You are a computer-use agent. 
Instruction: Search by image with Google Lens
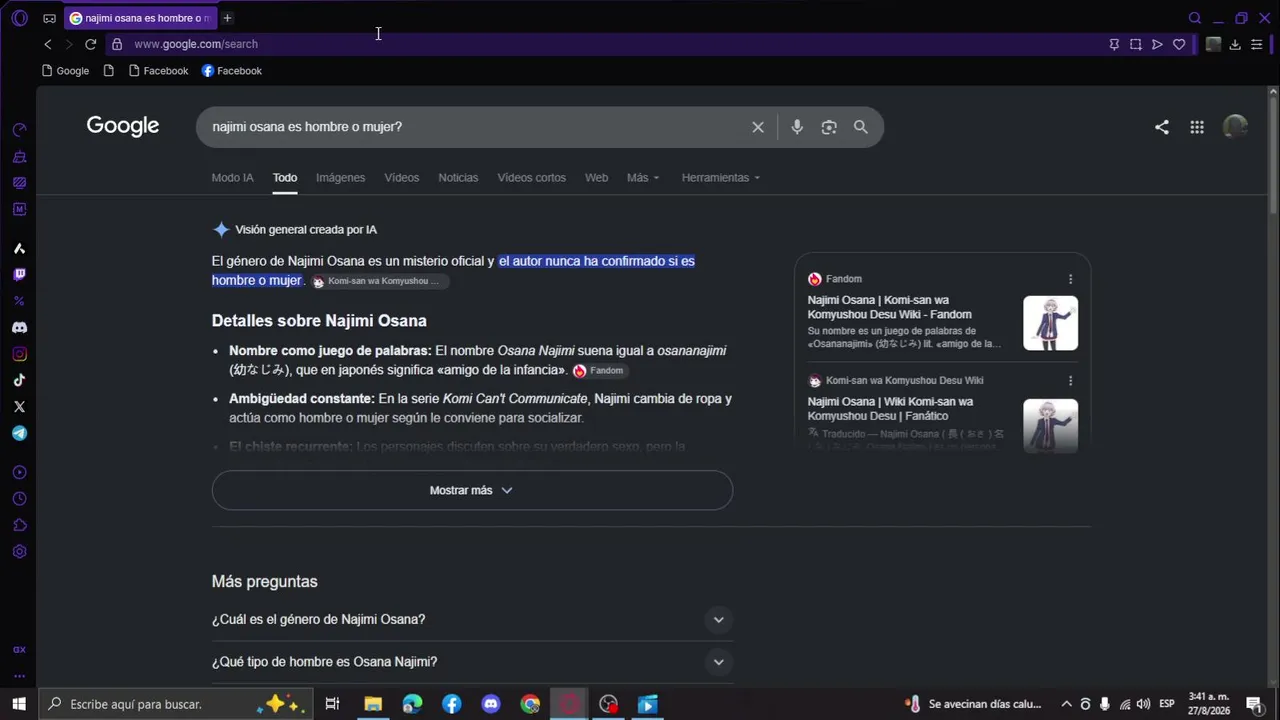tap(829, 127)
